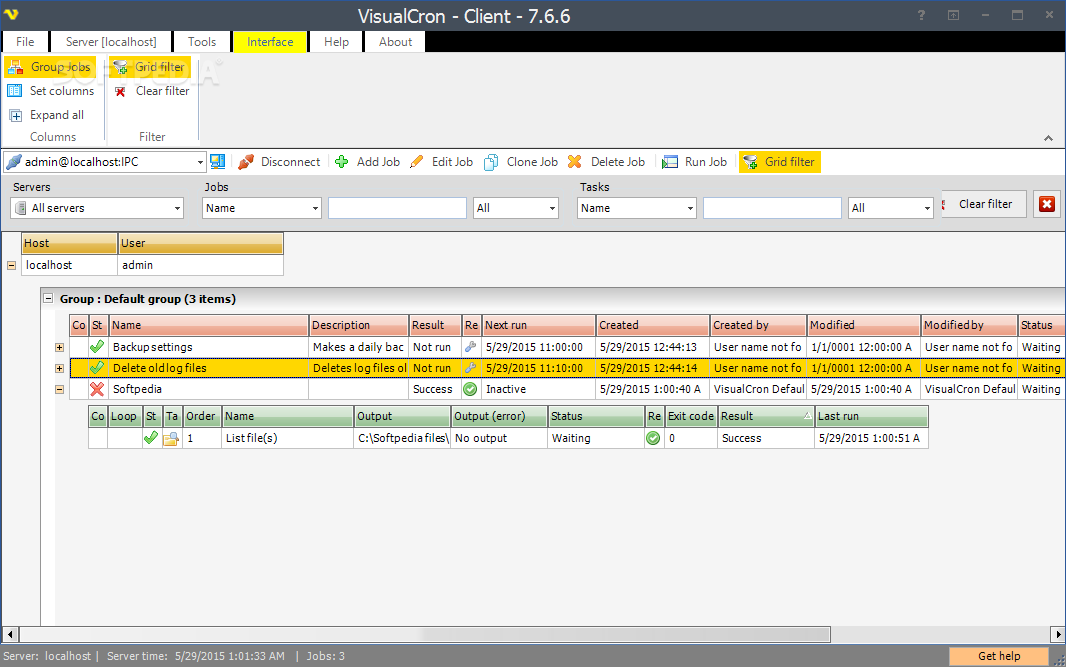Screen dimensions: 1066x667
Task: Click the title bar help question mark
Action: [x=921, y=15]
